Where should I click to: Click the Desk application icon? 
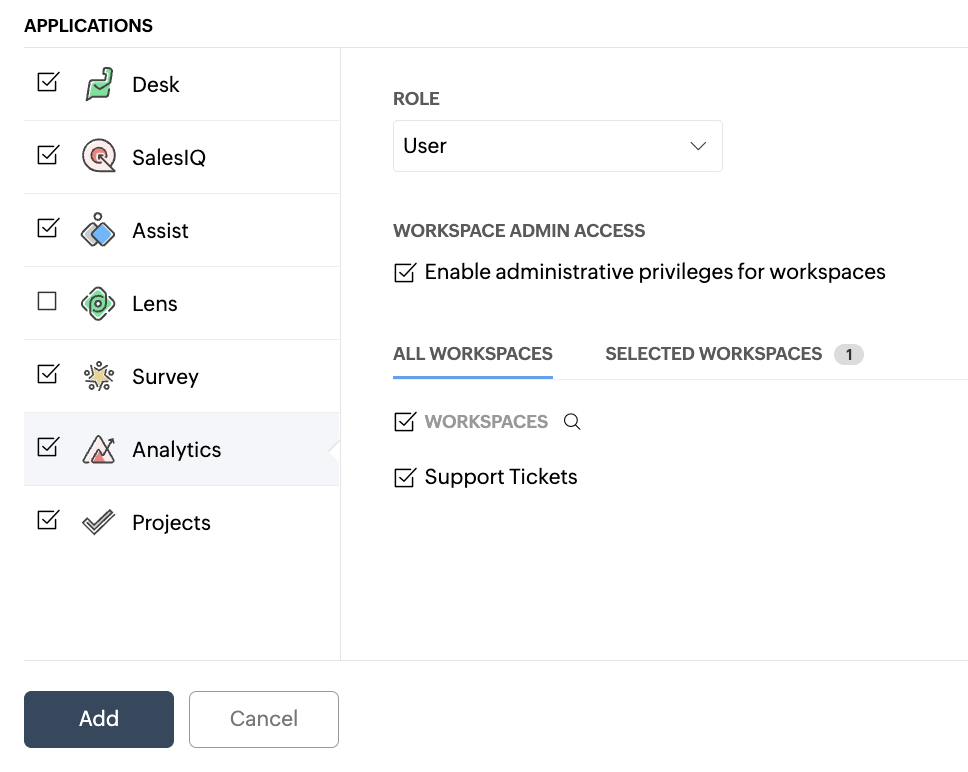(x=98, y=84)
